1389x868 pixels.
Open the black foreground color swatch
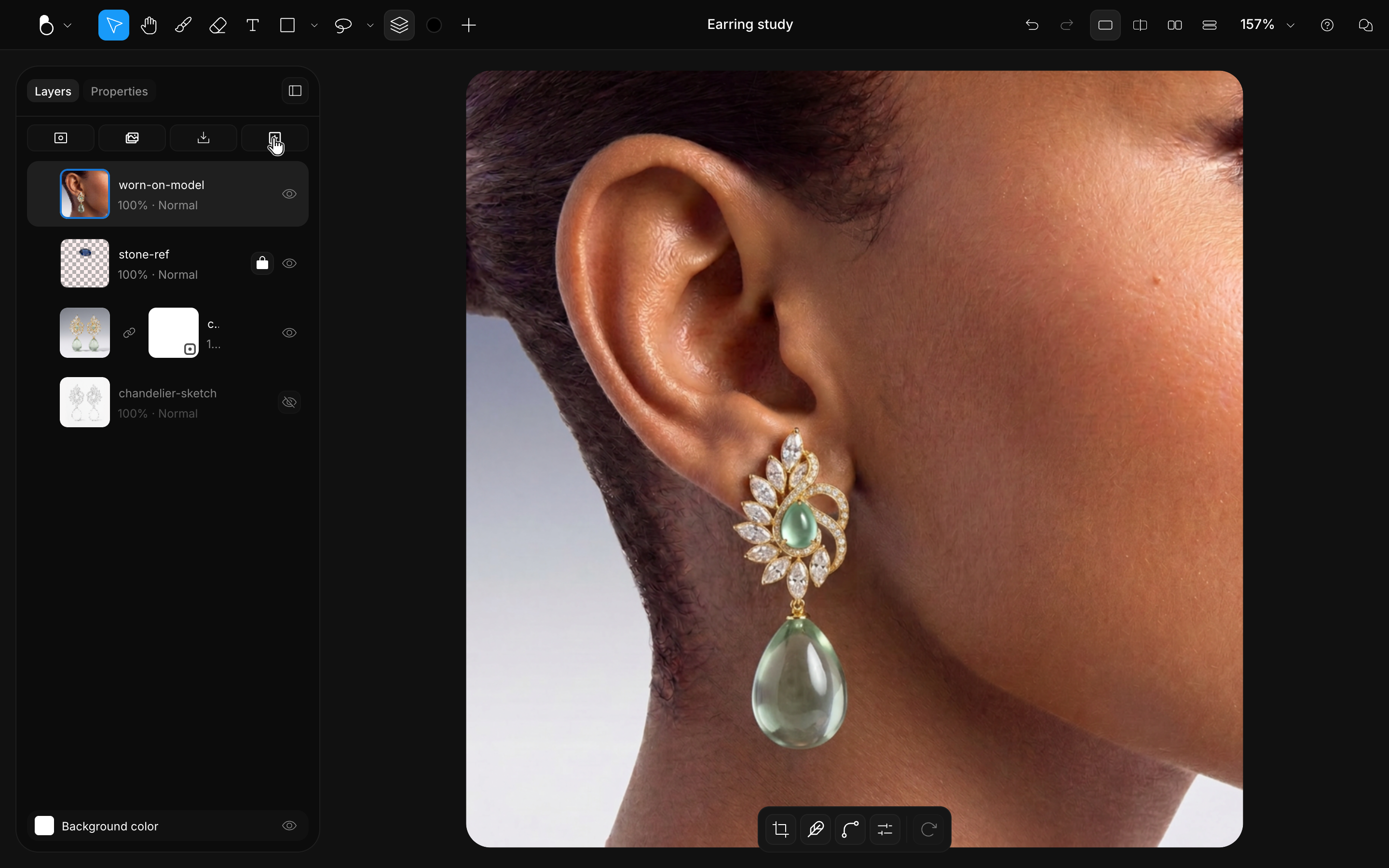click(x=434, y=25)
